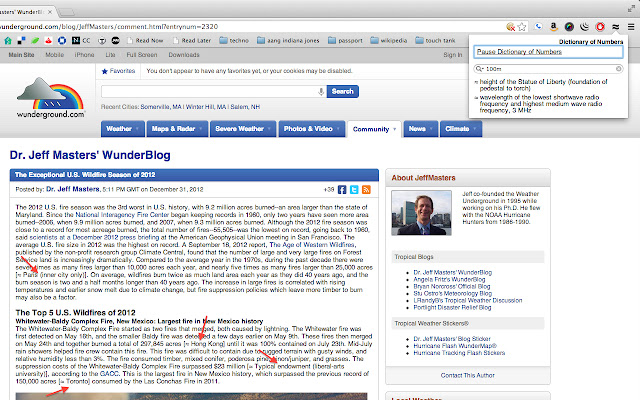Open the wikipedia bookmarks folder
640x400 pixels.
389,40
